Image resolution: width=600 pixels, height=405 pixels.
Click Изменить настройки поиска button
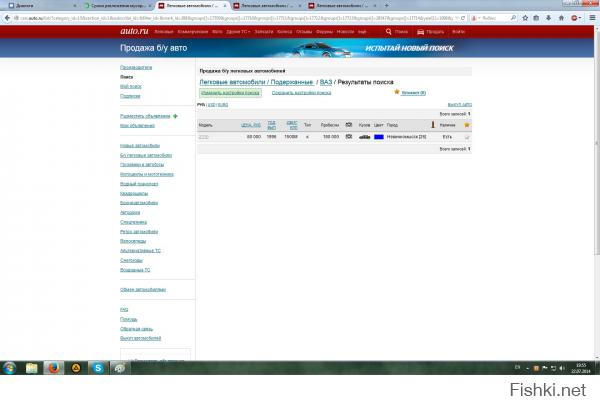(x=231, y=92)
